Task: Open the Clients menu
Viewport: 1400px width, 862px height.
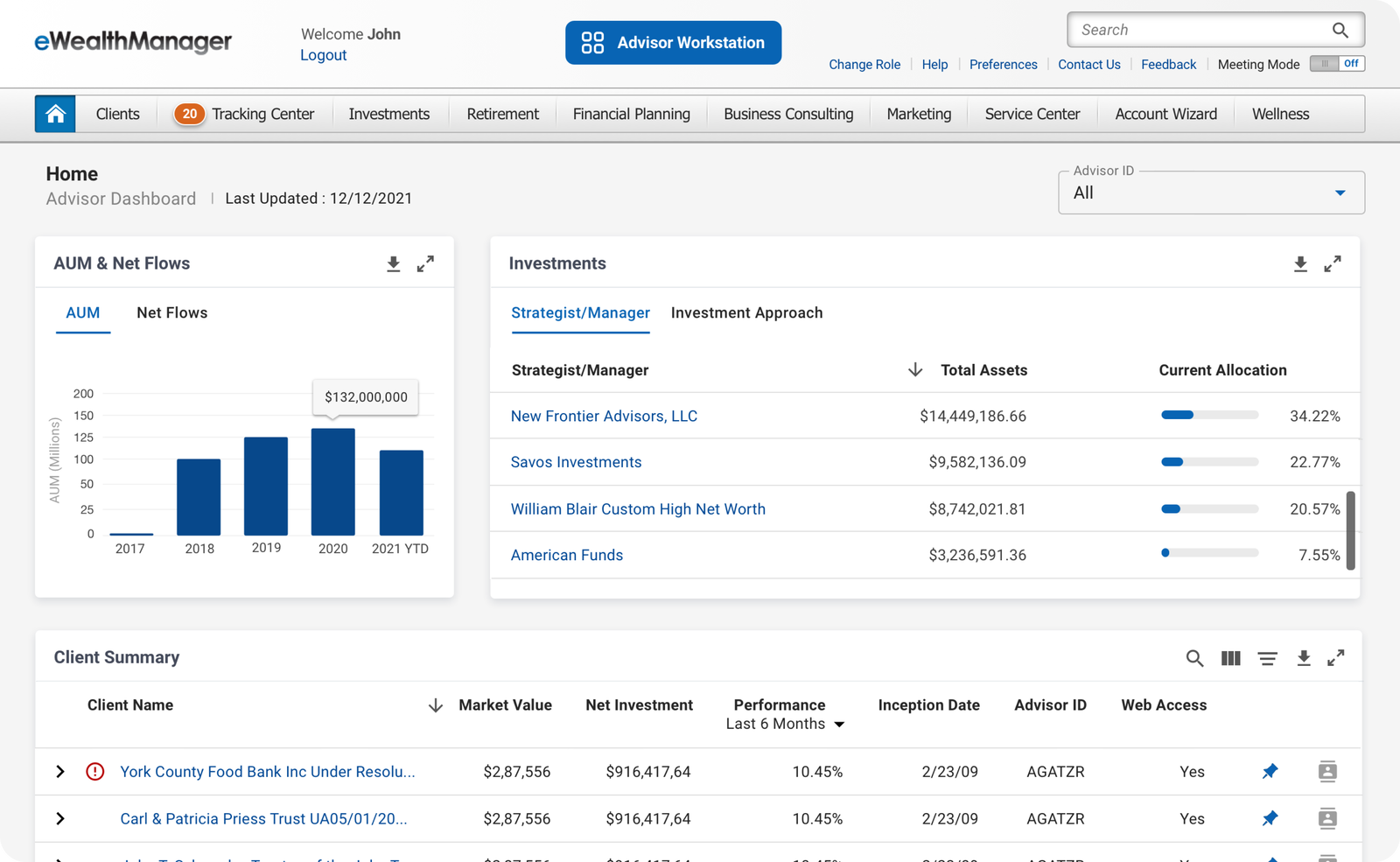Action: (x=118, y=114)
